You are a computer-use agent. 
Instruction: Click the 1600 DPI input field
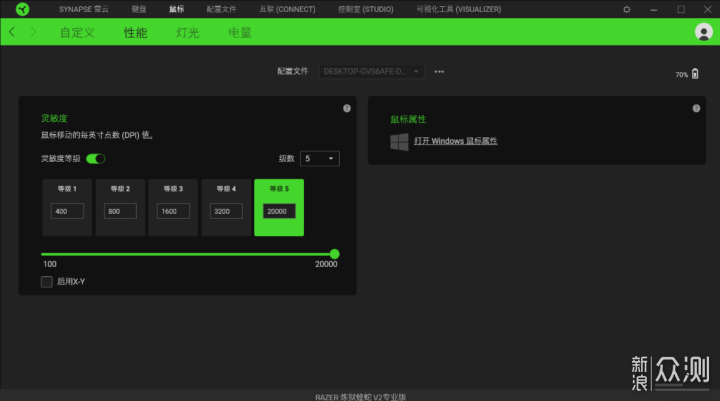(x=173, y=211)
